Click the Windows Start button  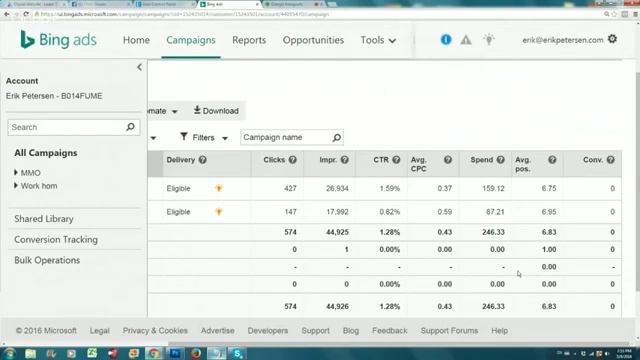click(9, 353)
